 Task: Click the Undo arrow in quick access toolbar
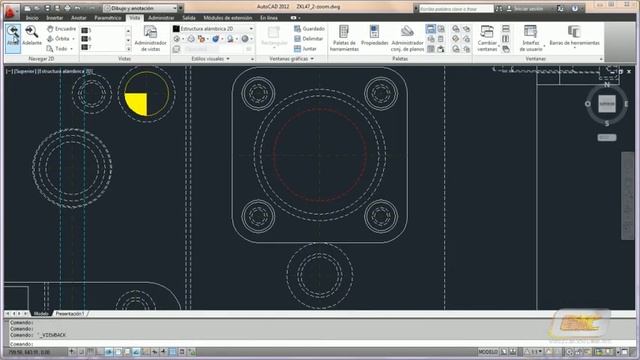click(x=77, y=8)
